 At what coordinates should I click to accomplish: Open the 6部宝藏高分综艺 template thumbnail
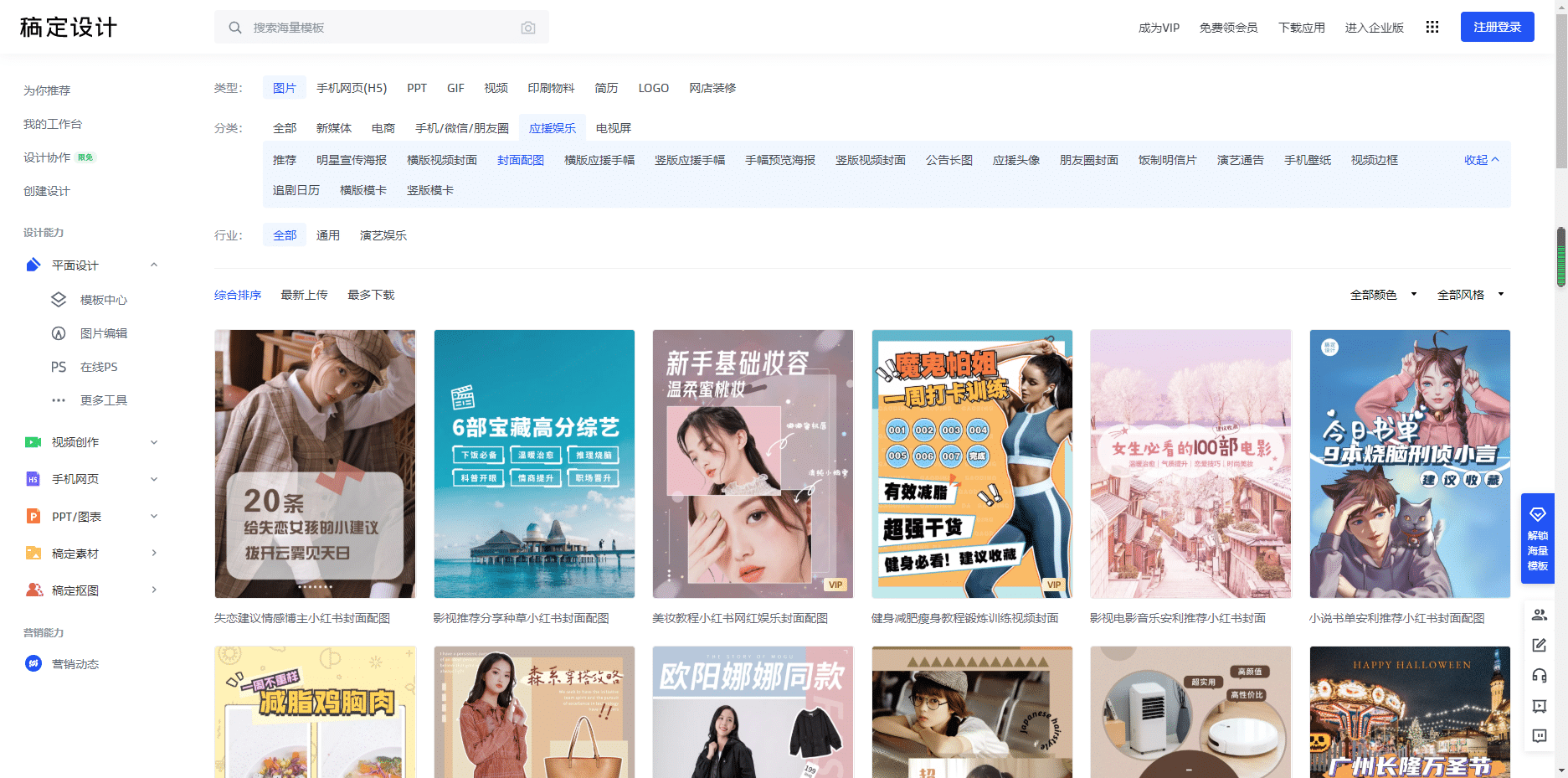click(x=534, y=464)
